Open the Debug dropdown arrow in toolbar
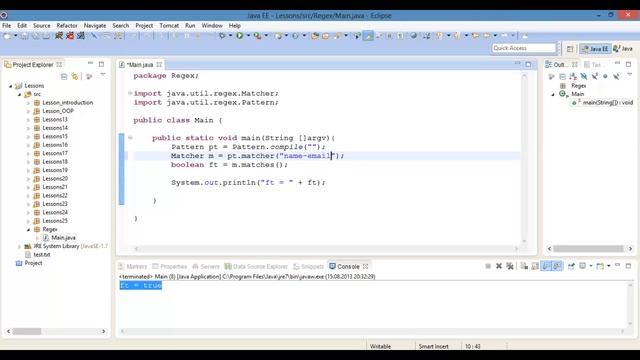The image size is (640, 360). point(230,36)
